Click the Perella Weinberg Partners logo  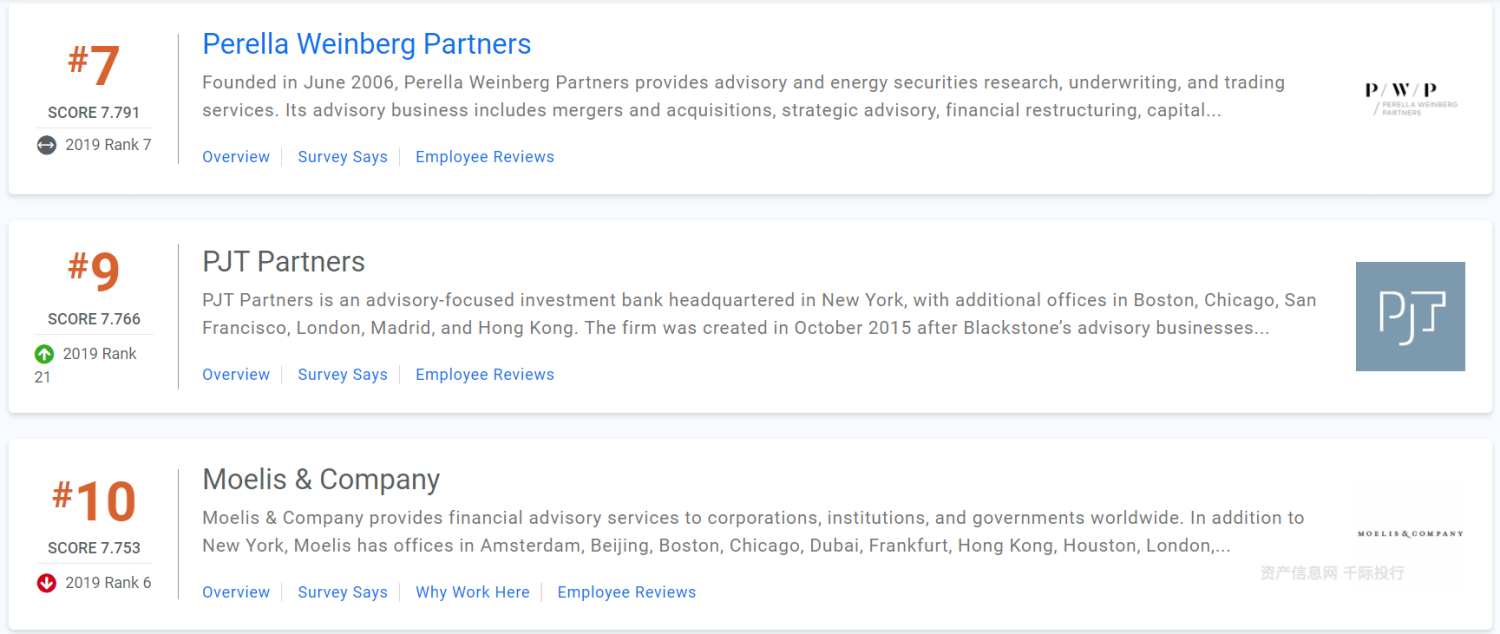[x=1410, y=98]
